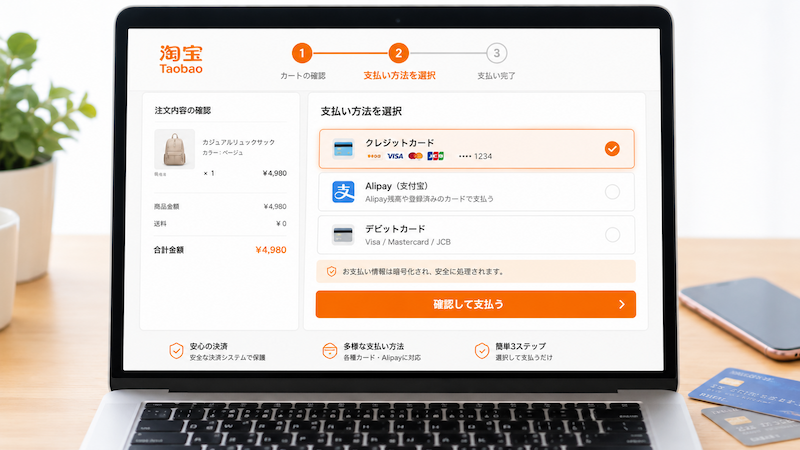Screen dimensions: 800x450
Task: Select step 3 circle 支払い完了
Action: [496, 53]
